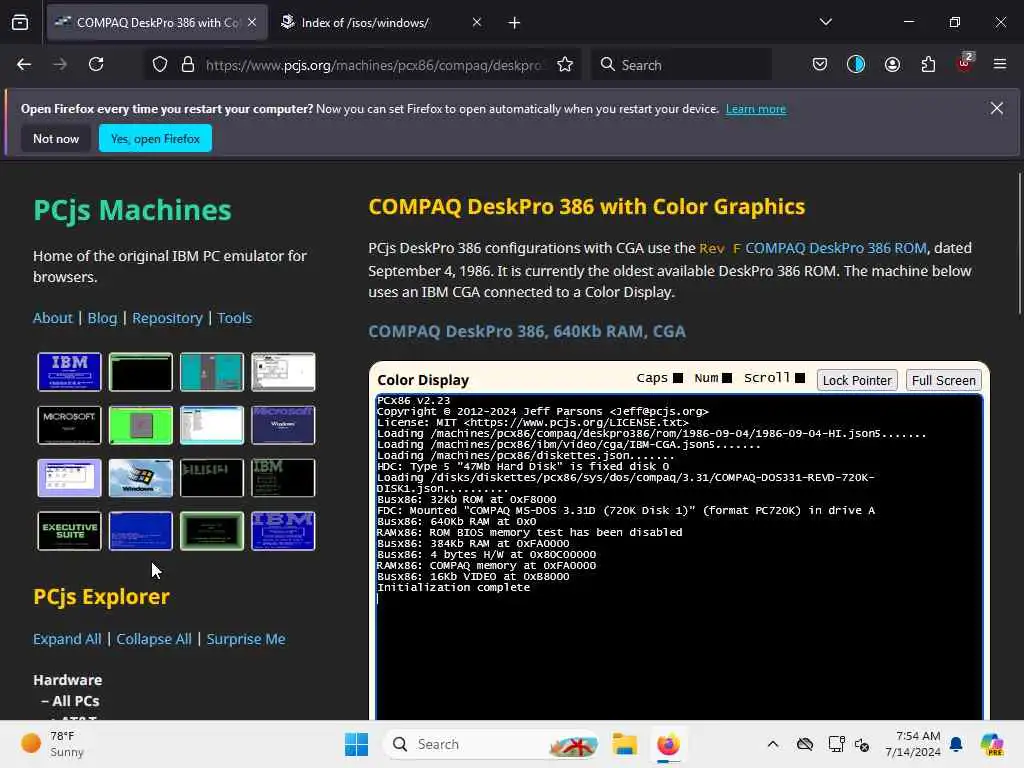Image resolution: width=1024 pixels, height=768 pixels.
Task: Open the Windows flag logo thumbnail
Action: (x=140, y=478)
